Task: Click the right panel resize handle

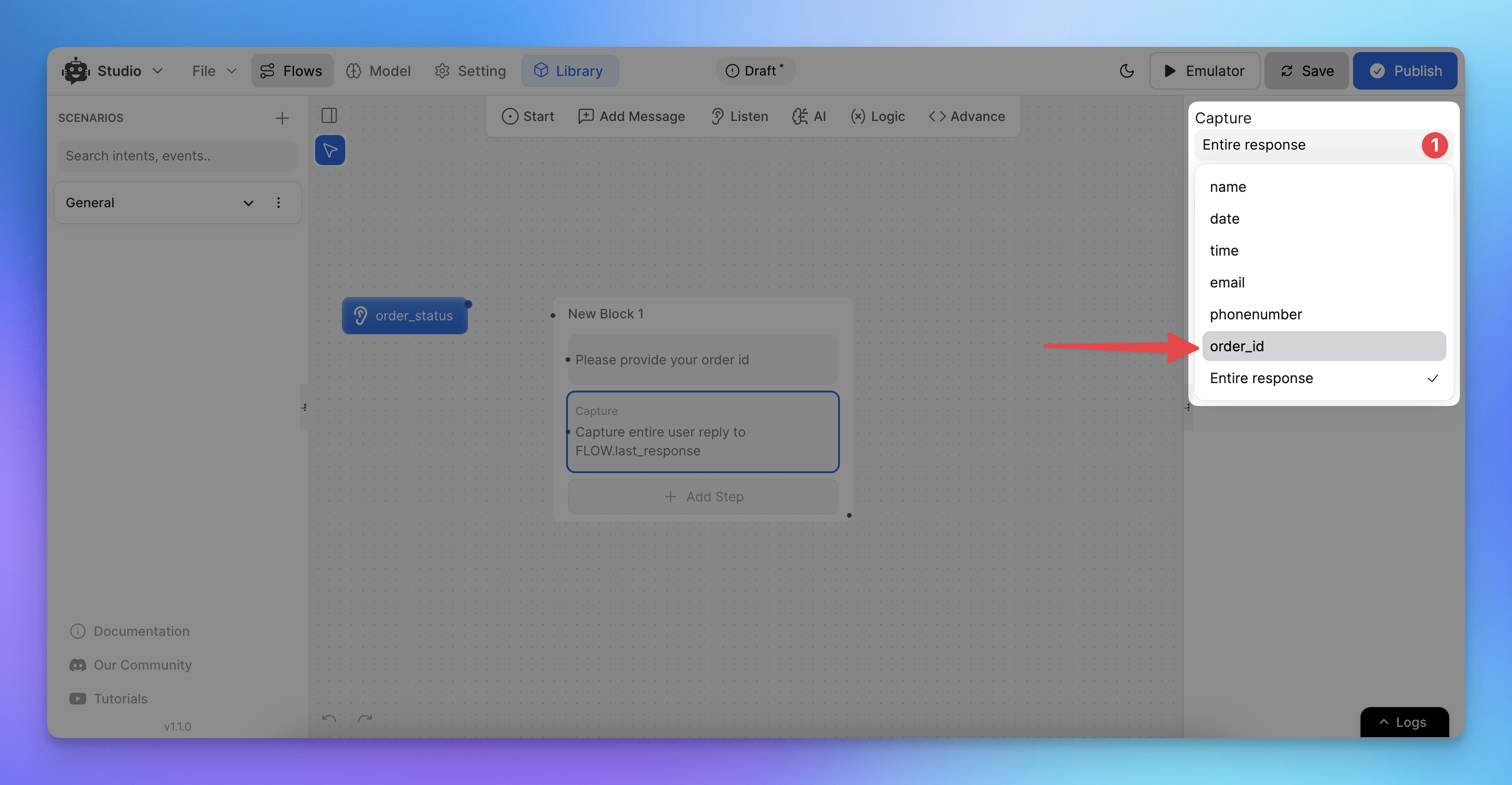Action: [x=1188, y=407]
